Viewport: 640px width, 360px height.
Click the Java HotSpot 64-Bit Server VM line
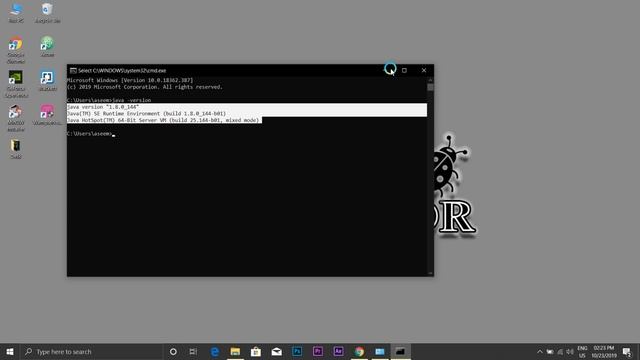tap(163, 120)
